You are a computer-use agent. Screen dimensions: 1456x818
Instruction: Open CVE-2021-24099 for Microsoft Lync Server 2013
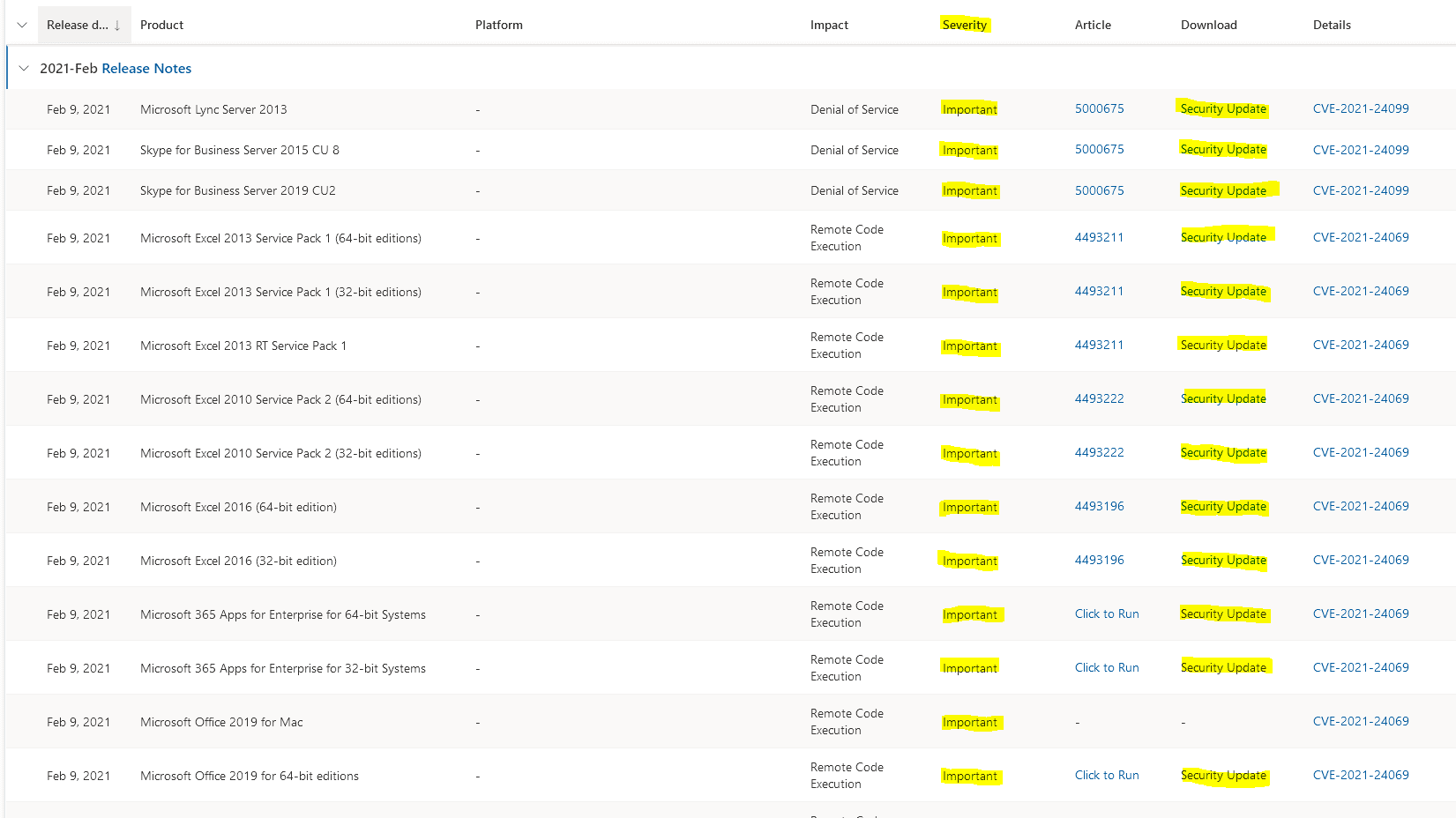point(1361,109)
